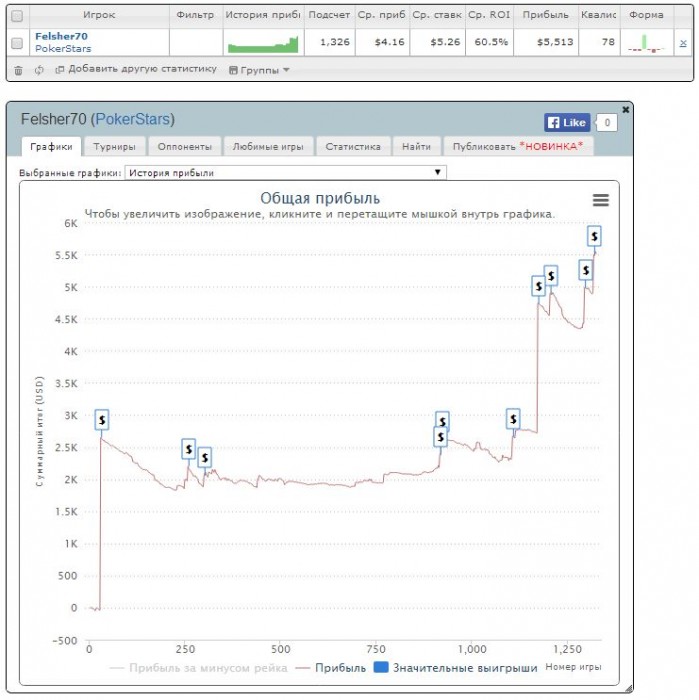Switch to the Графики tab
This screenshot has height=700, width=699.
point(51,146)
